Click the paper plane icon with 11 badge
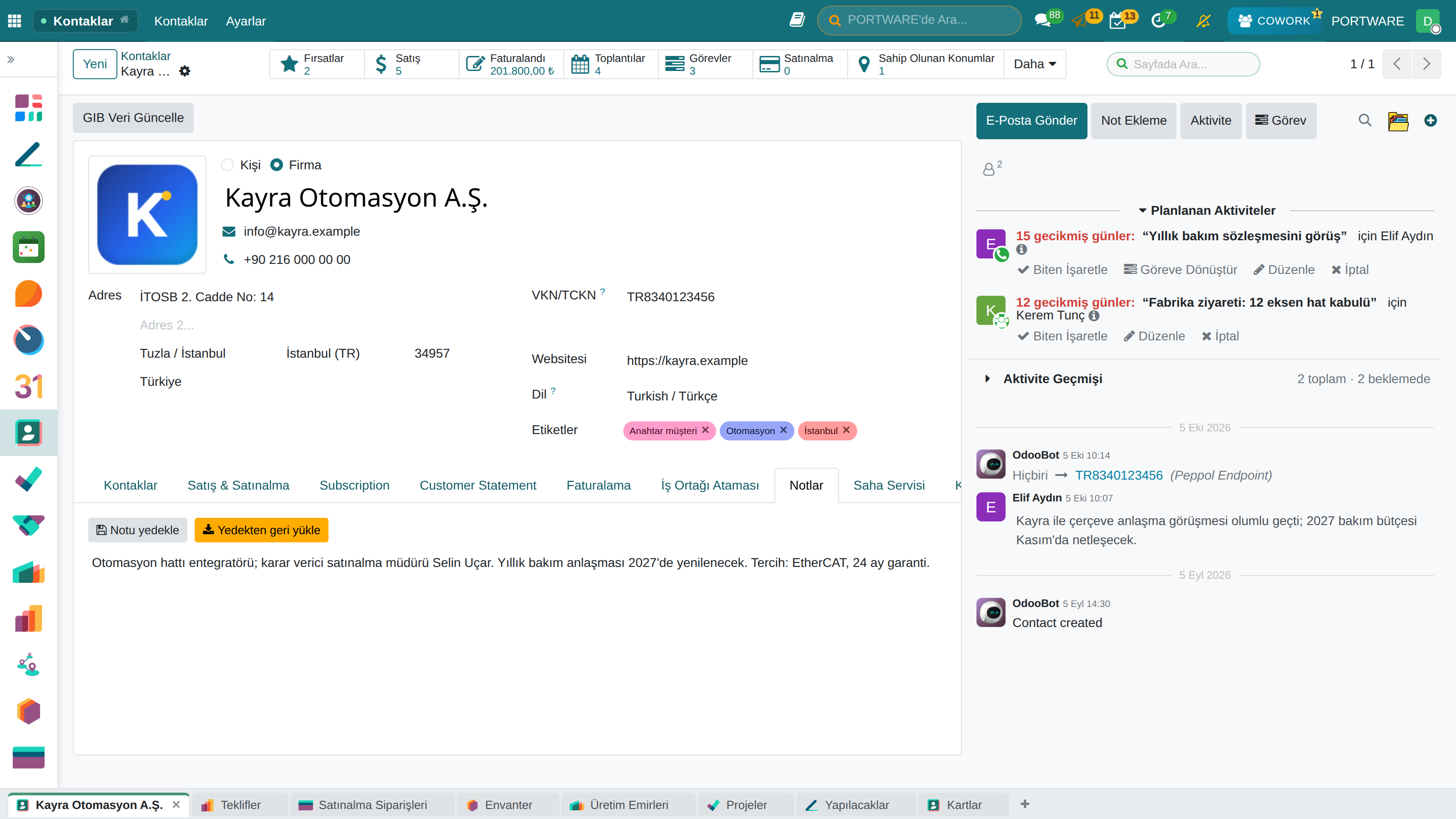1456x819 pixels. tap(1080, 21)
